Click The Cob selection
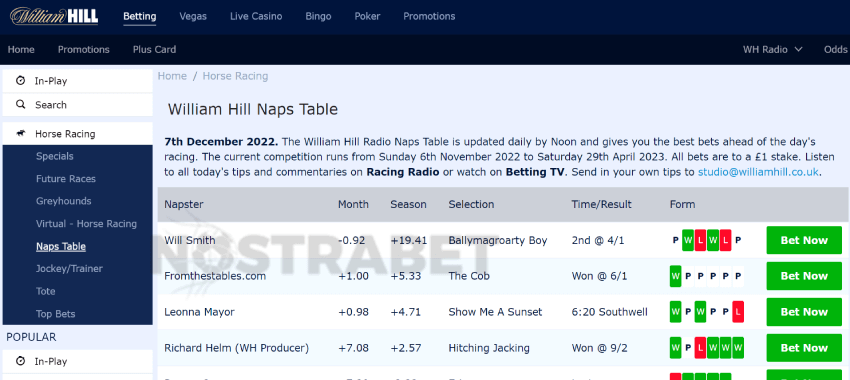Image resolution: width=850 pixels, height=380 pixels. pos(469,276)
